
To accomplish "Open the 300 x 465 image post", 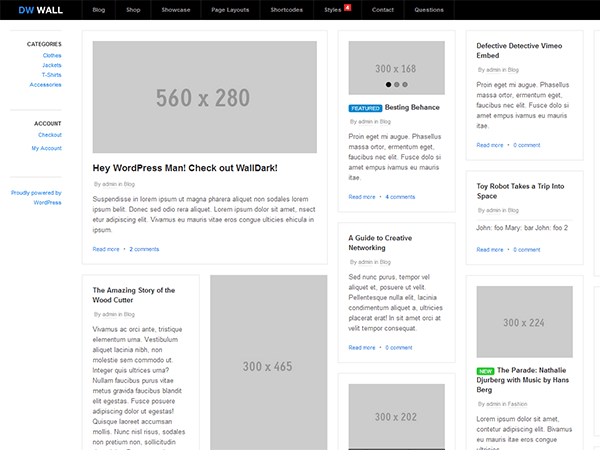I will 268,362.
